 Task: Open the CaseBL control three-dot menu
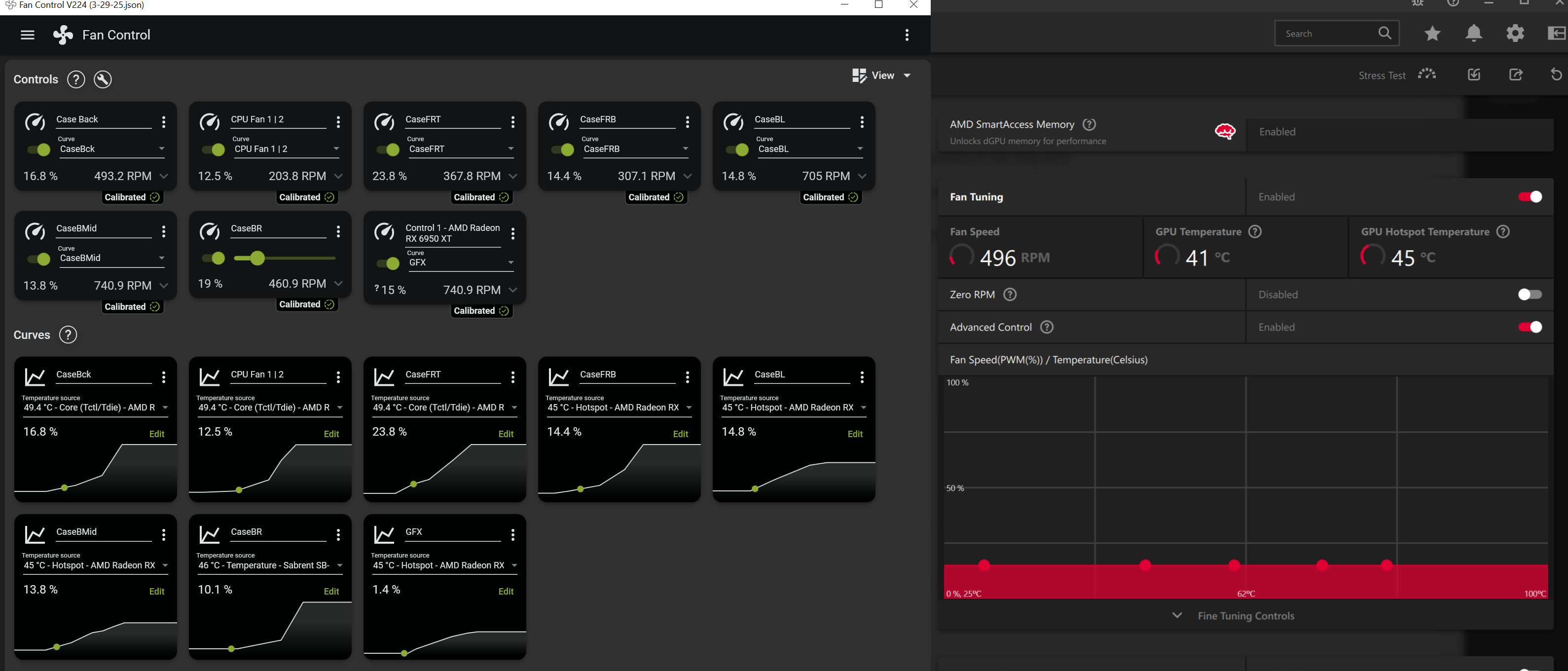tap(862, 122)
